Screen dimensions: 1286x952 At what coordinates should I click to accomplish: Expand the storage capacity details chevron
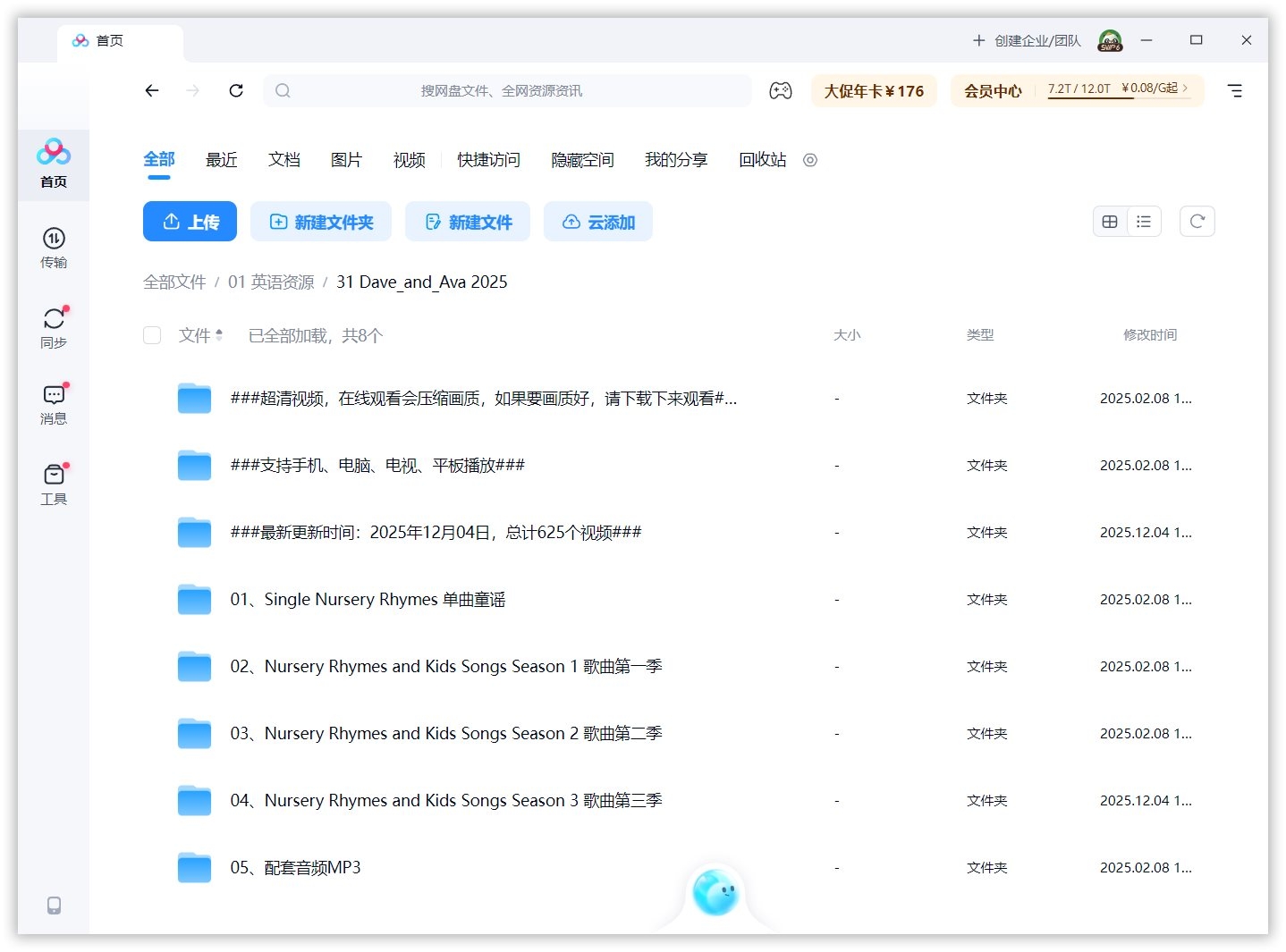point(1185,89)
